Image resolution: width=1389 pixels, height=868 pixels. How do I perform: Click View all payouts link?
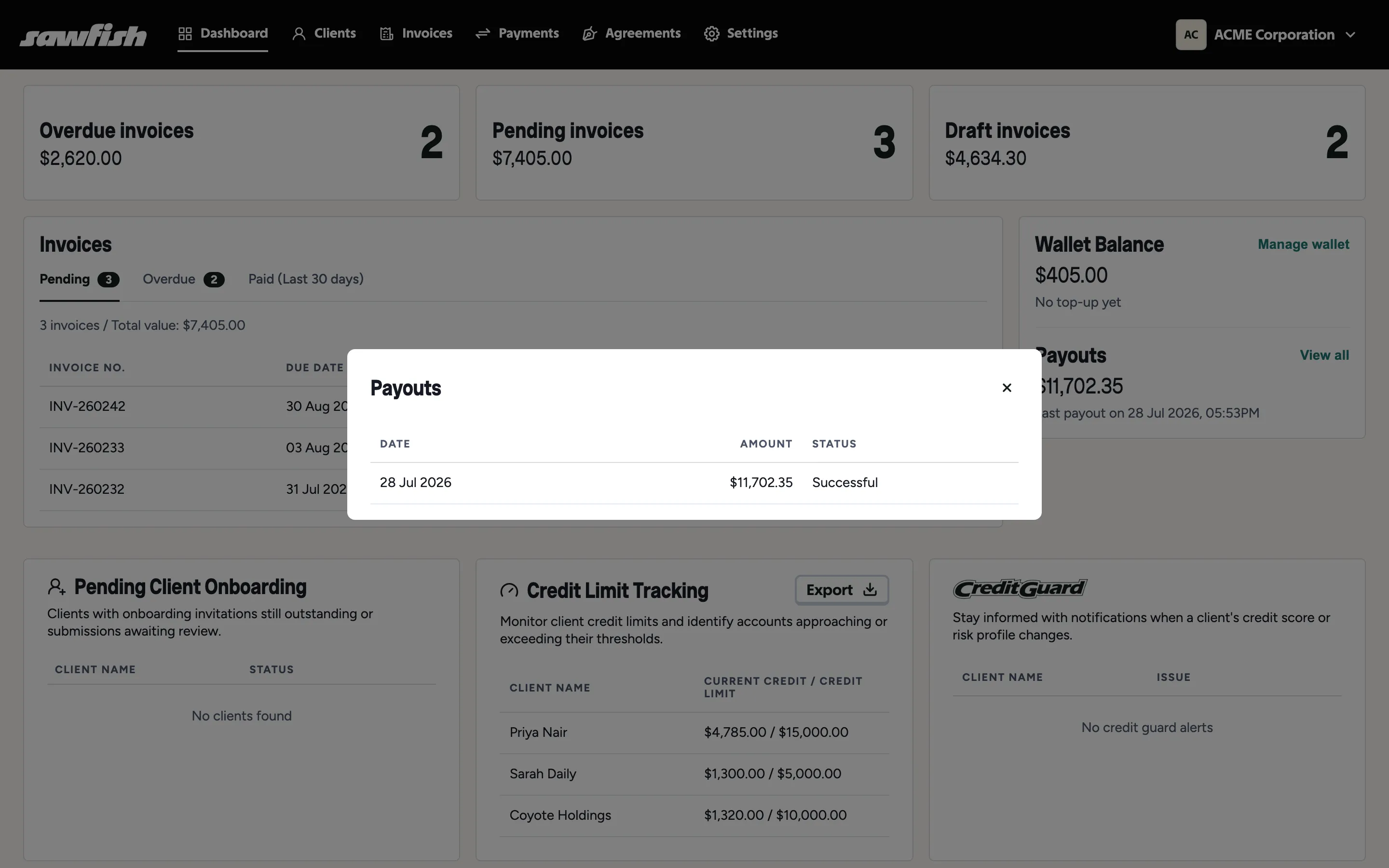click(1324, 355)
